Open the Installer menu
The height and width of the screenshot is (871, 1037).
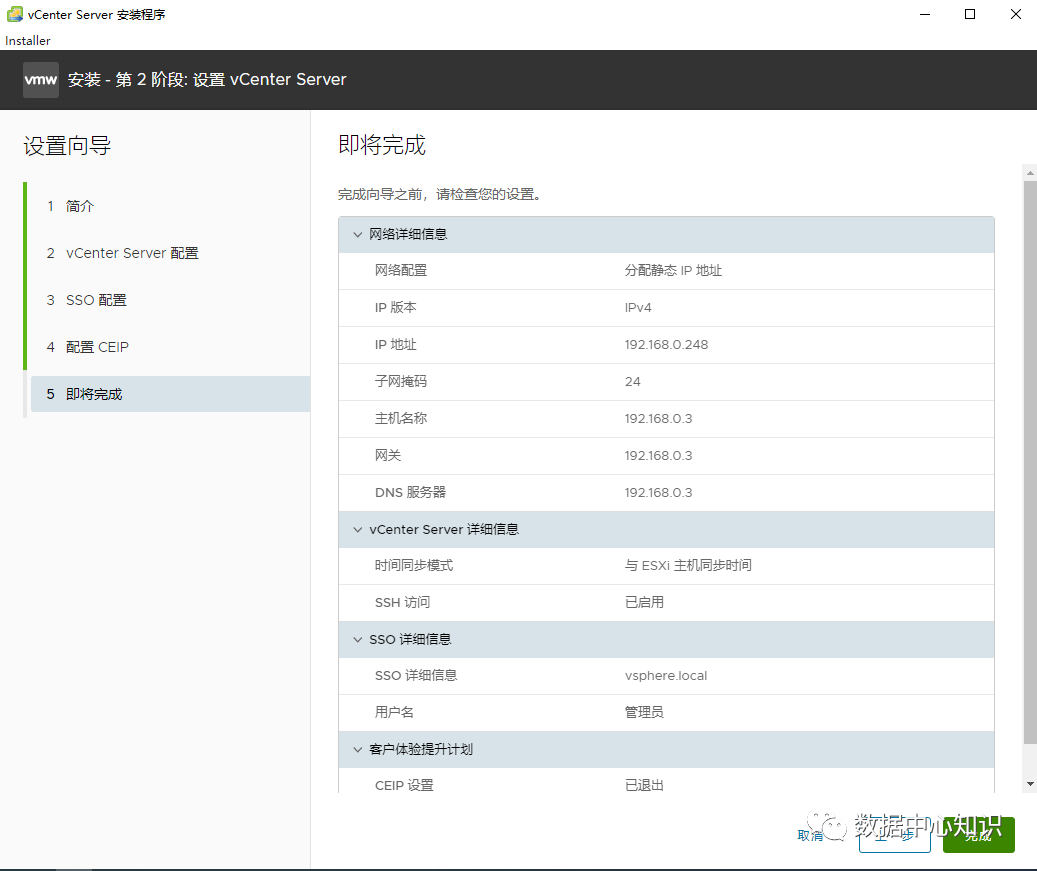point(28,40)
